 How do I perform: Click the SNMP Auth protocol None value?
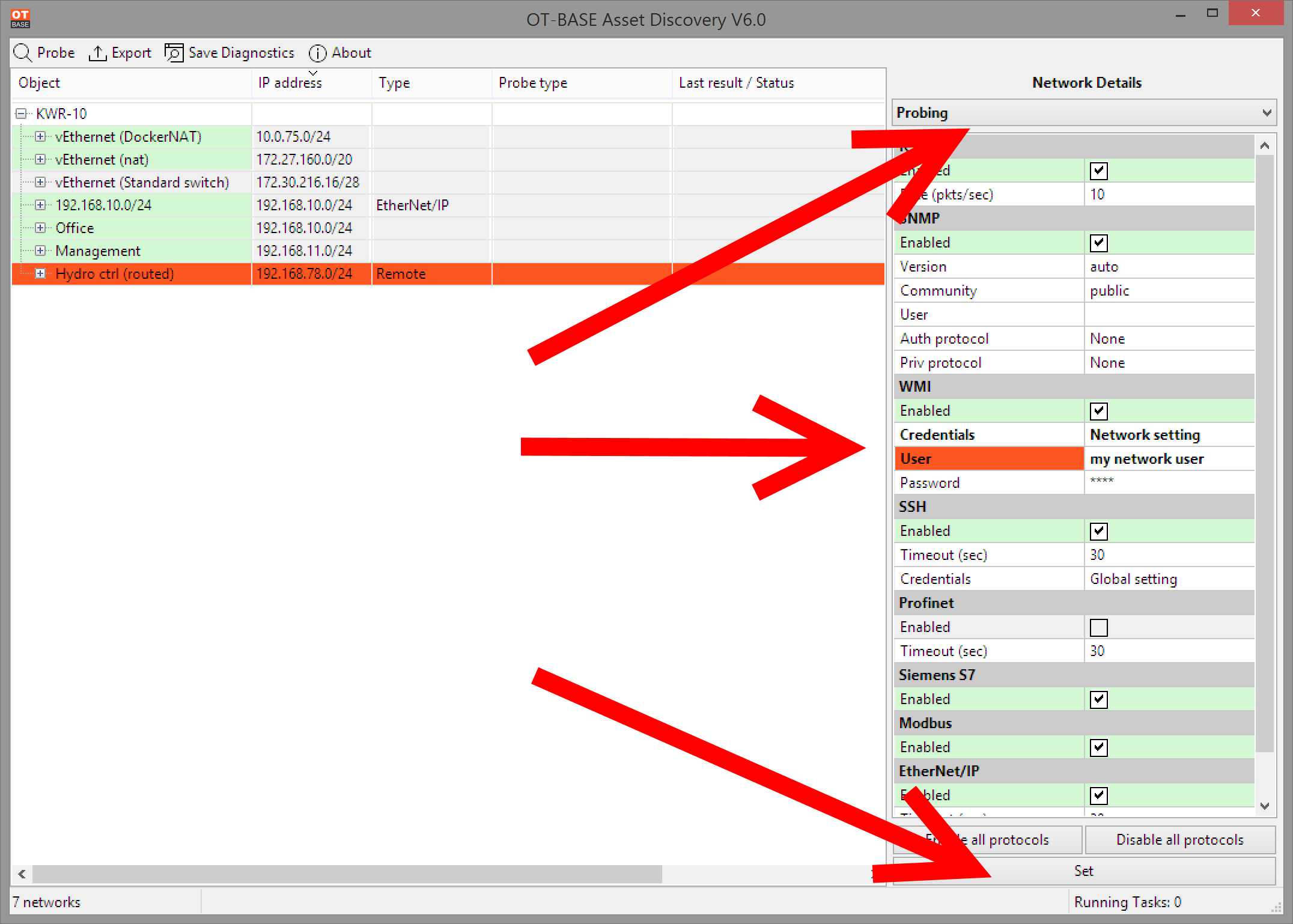1169,339
